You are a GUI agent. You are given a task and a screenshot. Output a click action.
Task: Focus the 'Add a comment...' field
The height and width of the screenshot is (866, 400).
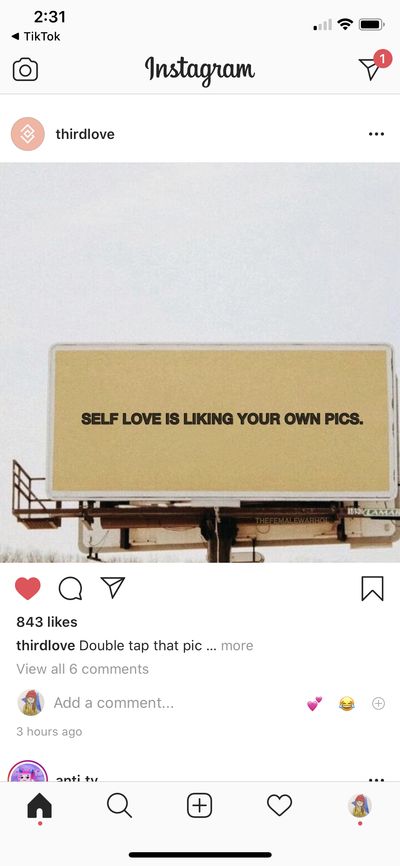point(114,703)
